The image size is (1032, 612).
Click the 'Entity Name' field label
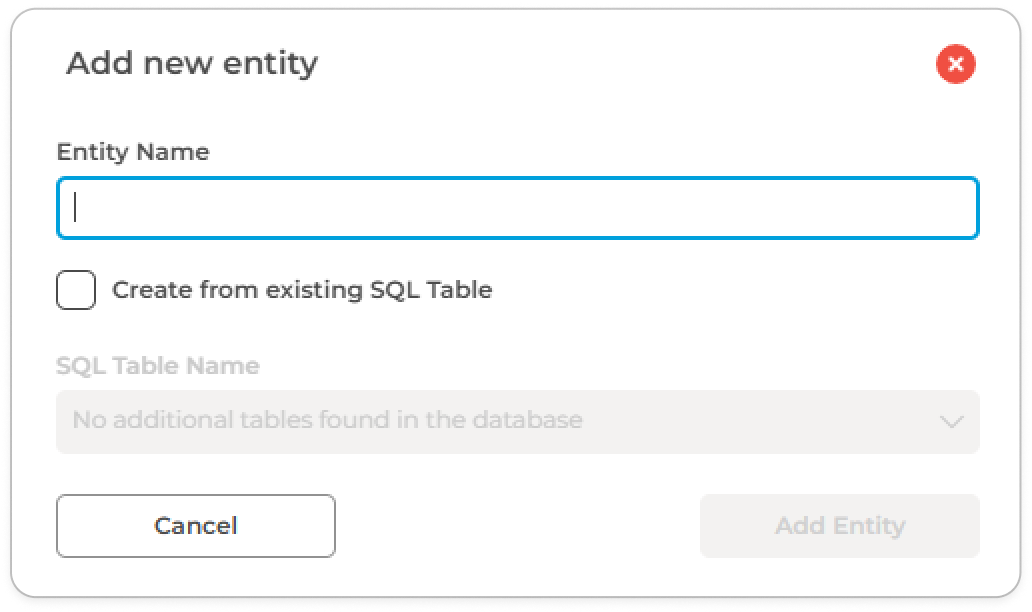(x=133, y=152)
